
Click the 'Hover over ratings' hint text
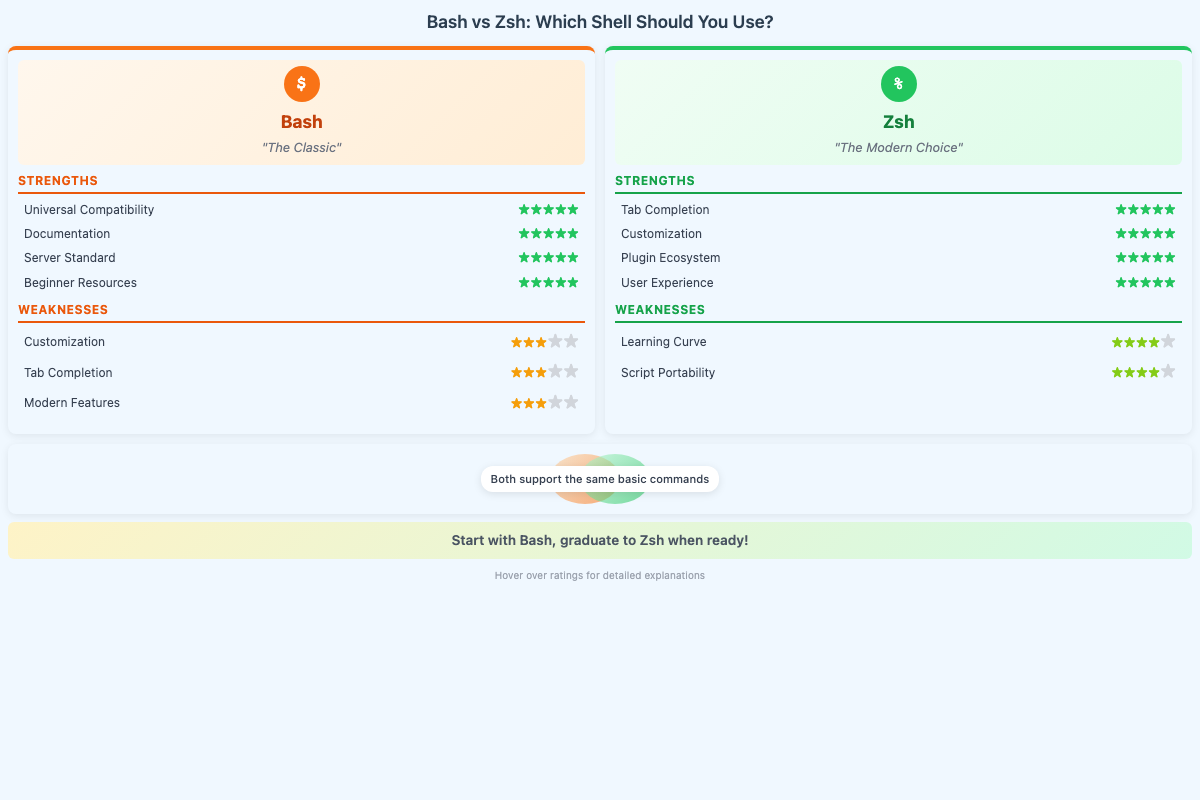click(x=600, y=575)
